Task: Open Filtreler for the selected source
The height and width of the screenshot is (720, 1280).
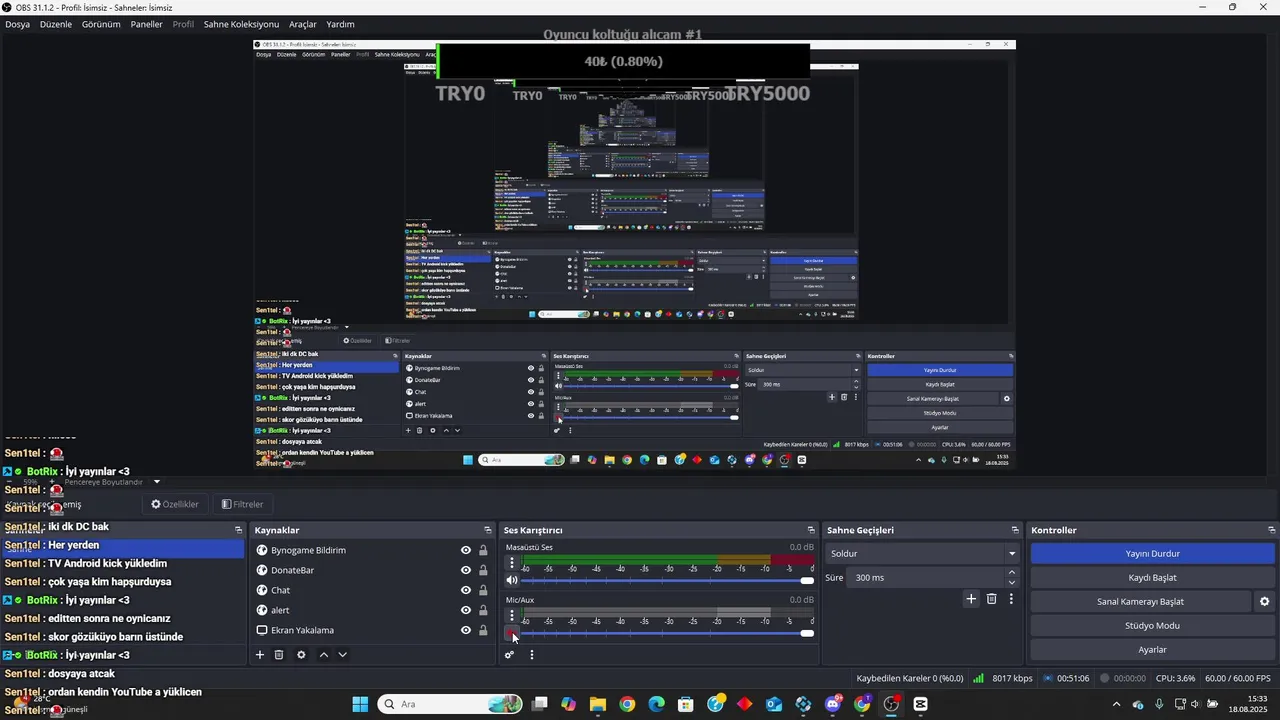Action: (243, 504)
